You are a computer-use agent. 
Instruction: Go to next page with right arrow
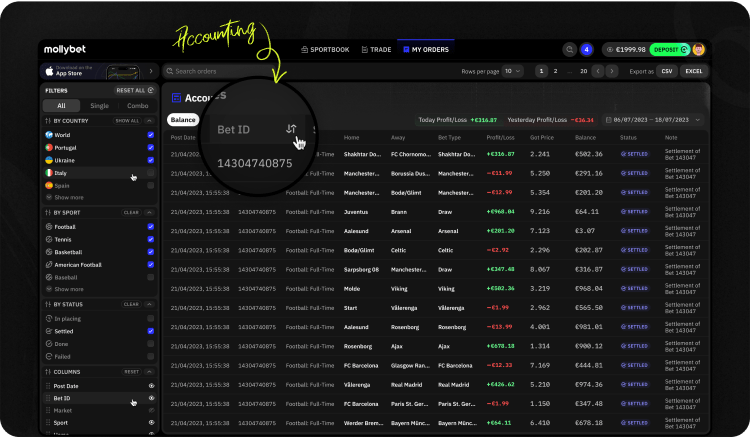point(614,71)
